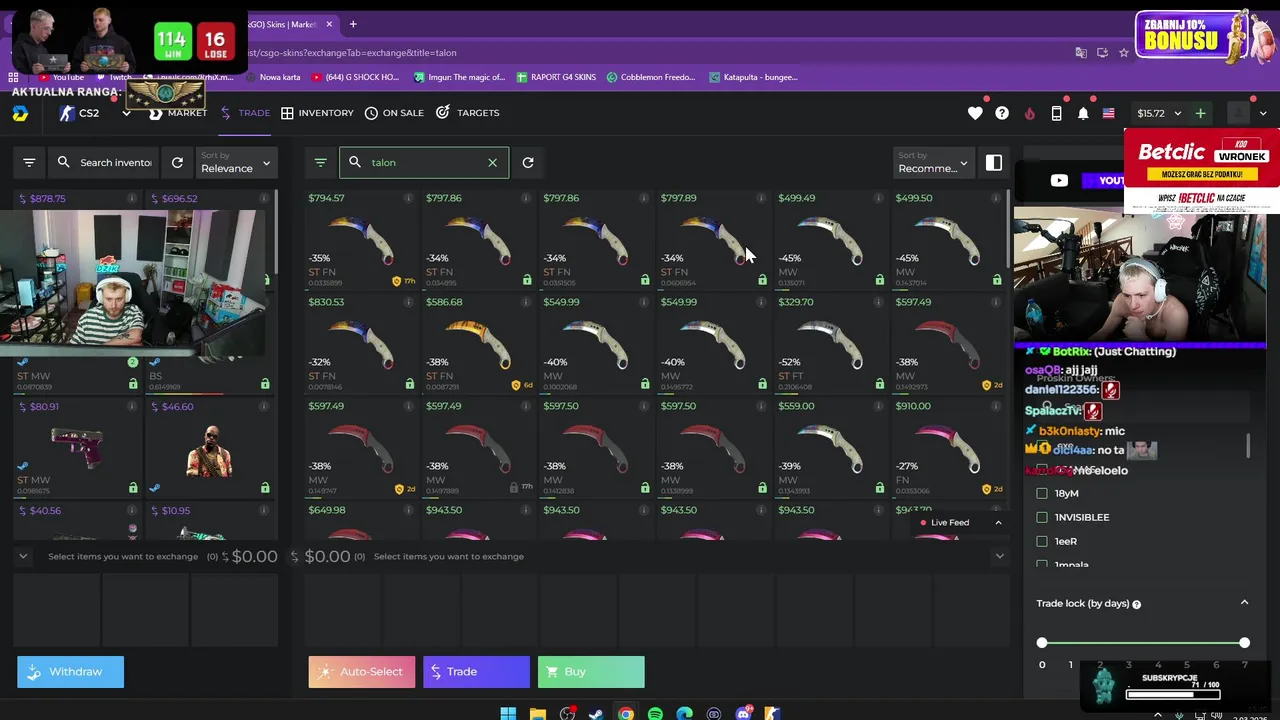Viewport: 1280px width, 720px height.
Task: Show info for the $797.89 knife
Action: pyautogui.click(x=761, y=198)
